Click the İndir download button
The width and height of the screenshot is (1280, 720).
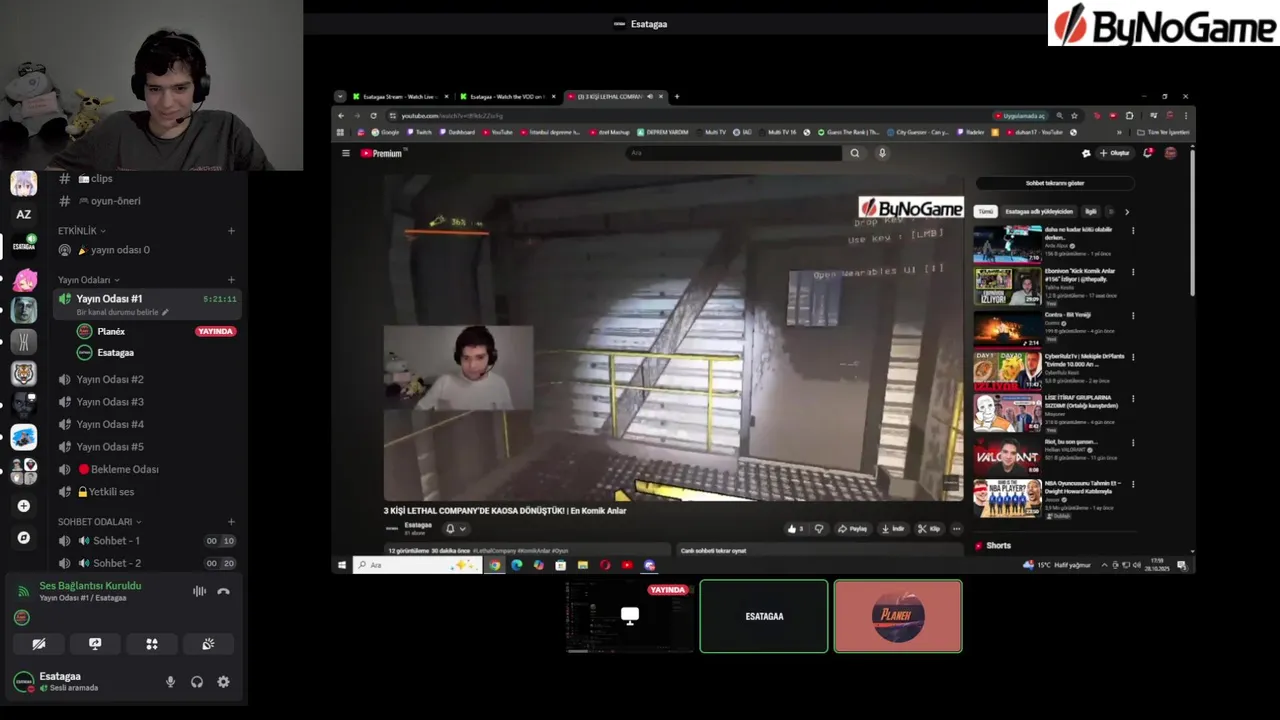894,529
